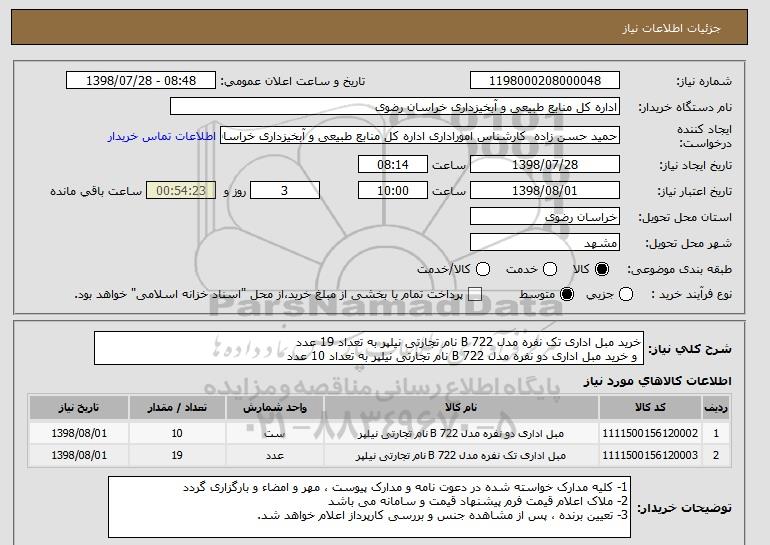This screenshot has height=545, width=770.
Task: Click the public announcement date field
Action: (141, 81)
